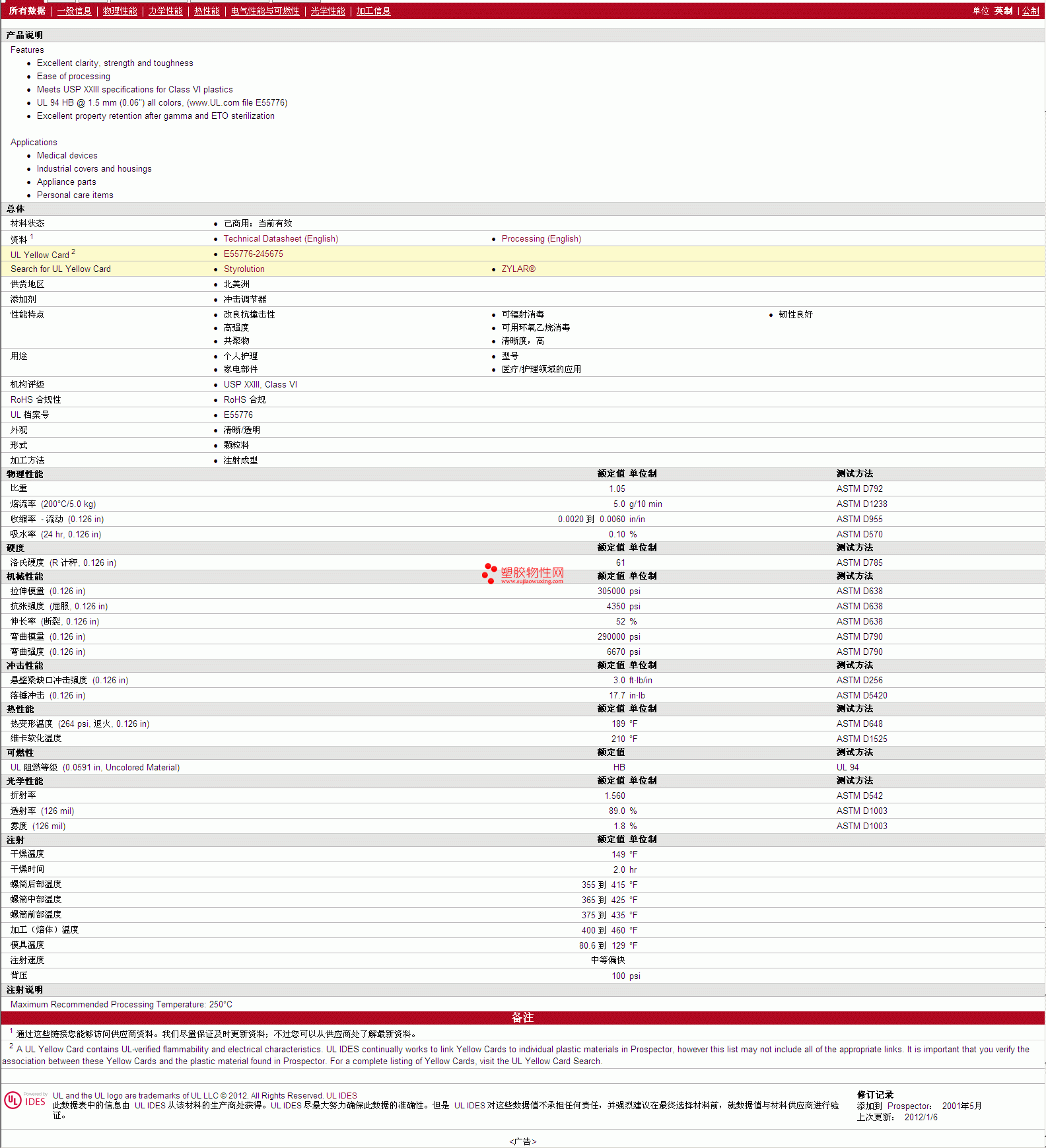Switch to the 一般信息 tab
Image resolution: width=1046 pixels, height=1148 pixels.
[x=74, y=11]
